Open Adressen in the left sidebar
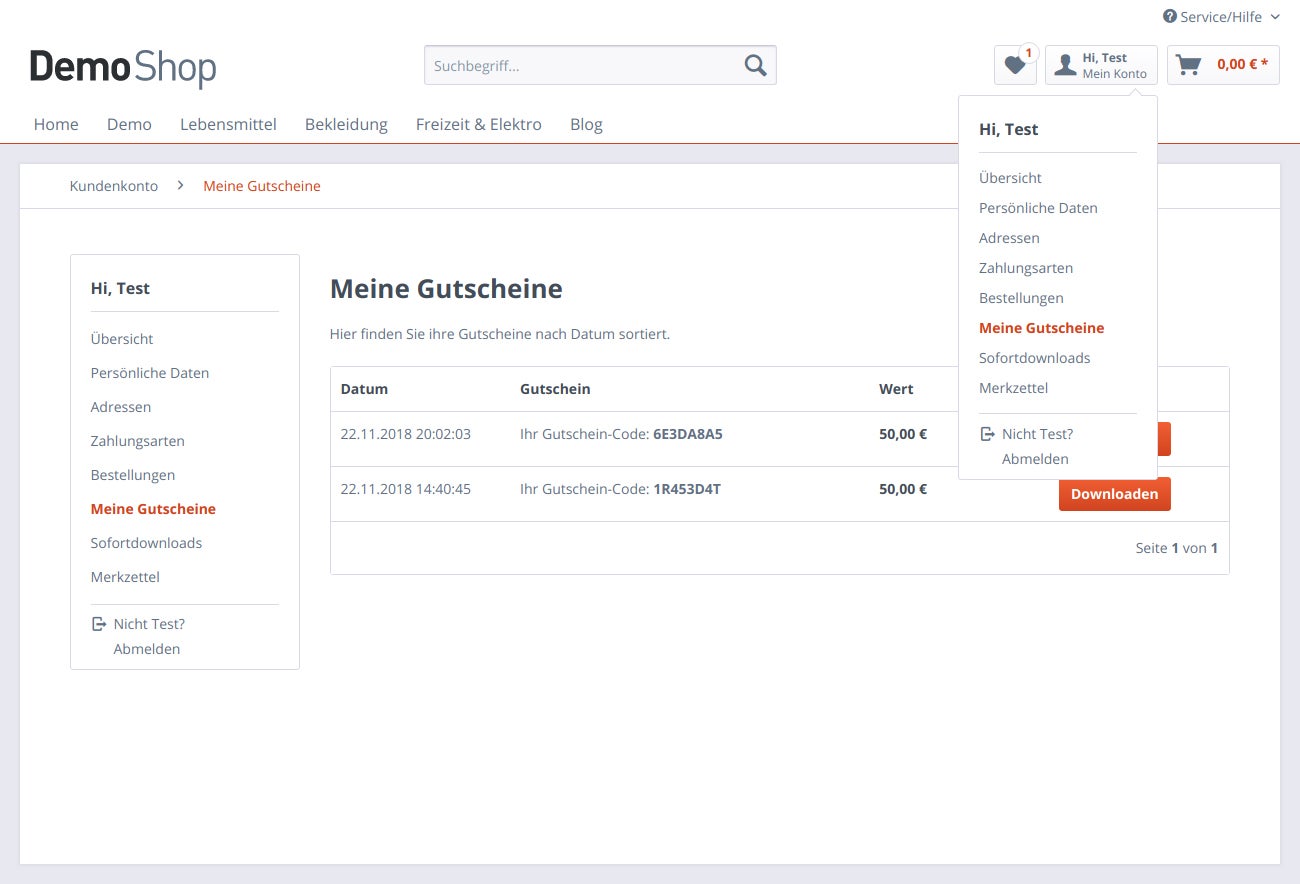Viewport: 1300px width, 884px height. tap(121, 407)
